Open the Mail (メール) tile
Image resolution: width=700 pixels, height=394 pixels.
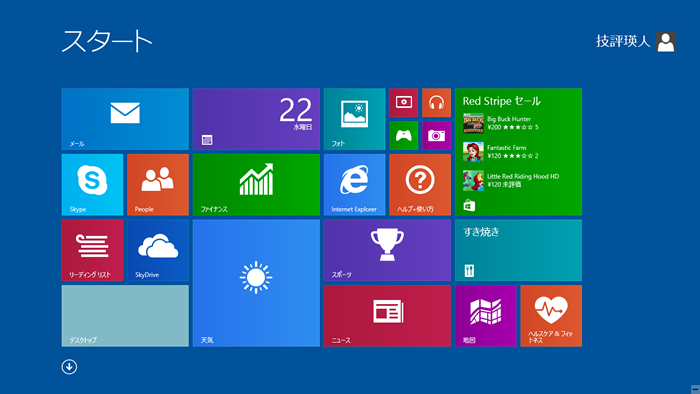click(125, 119)
